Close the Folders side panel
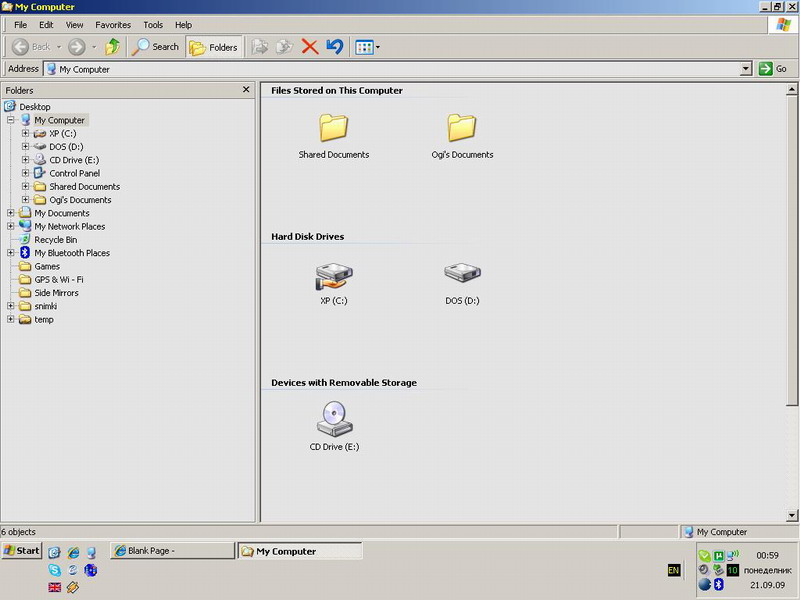The width and height of the screenshot is (800, 600). point(246,90)
